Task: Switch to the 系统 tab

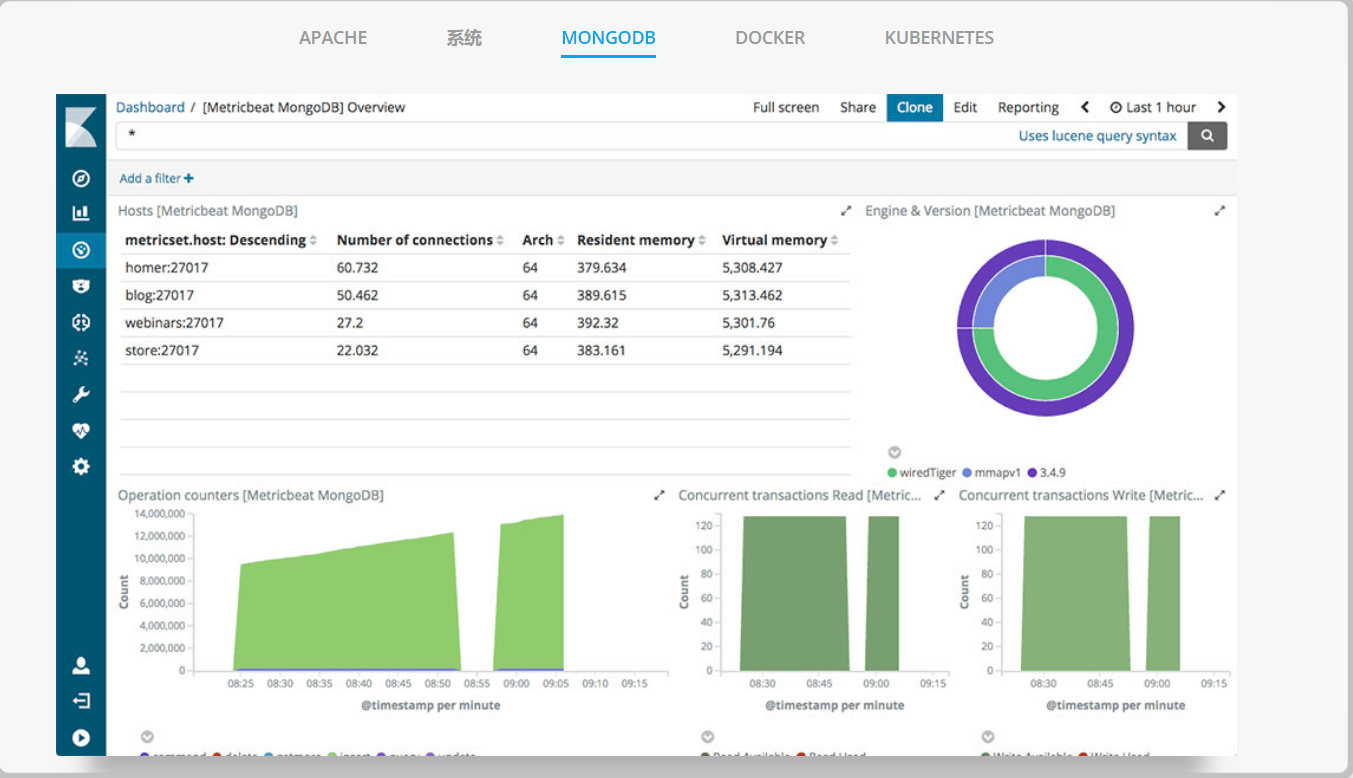Action: point(464,38)
